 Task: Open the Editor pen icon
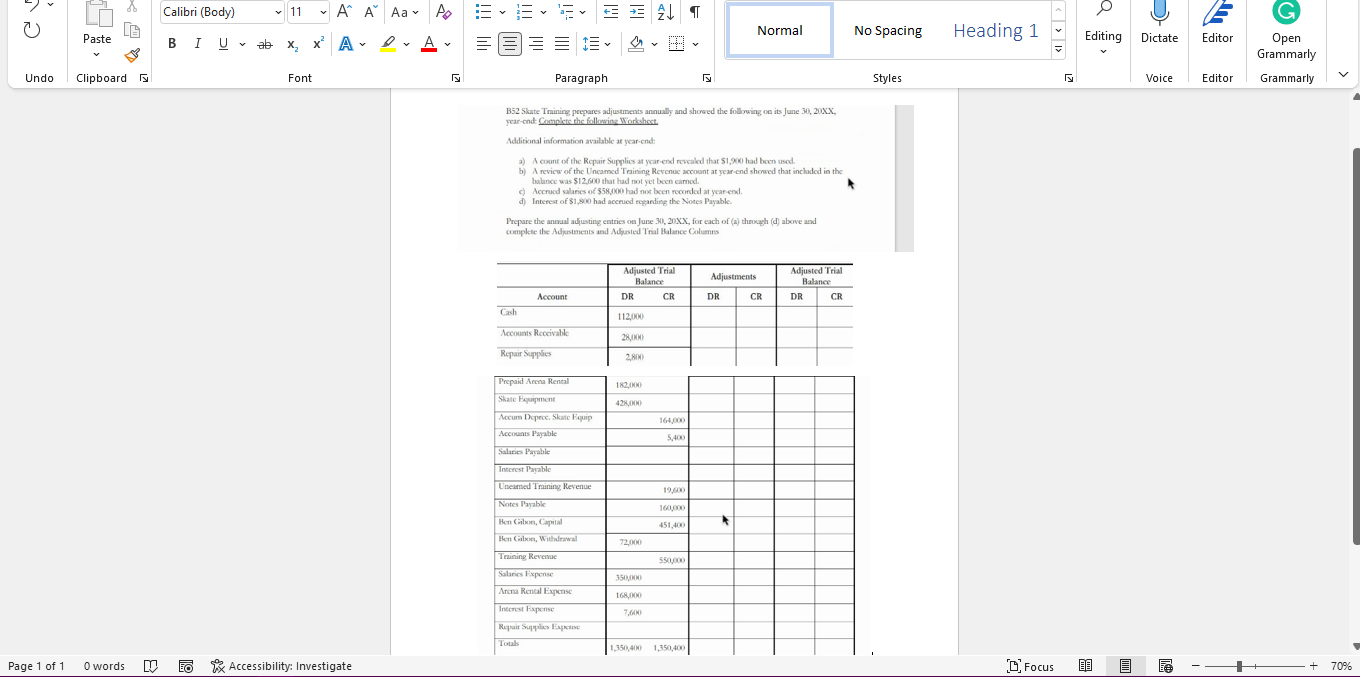(1217, 12)
